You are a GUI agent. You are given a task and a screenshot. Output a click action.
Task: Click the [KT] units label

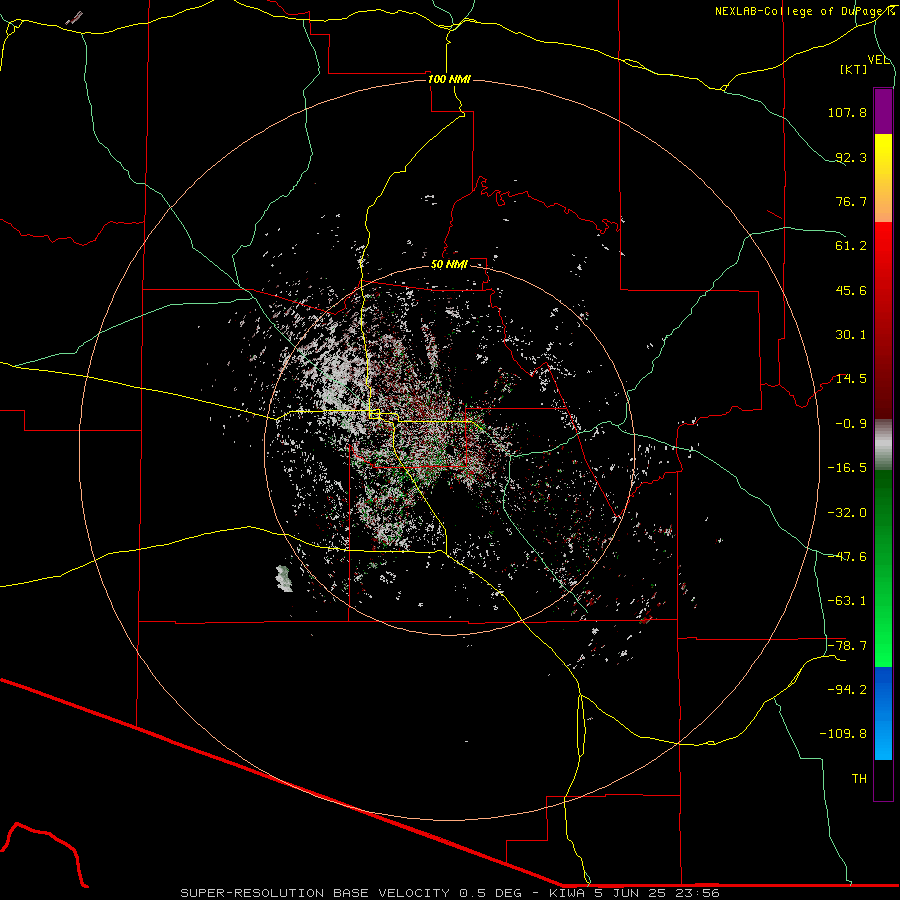click(854, 69)
